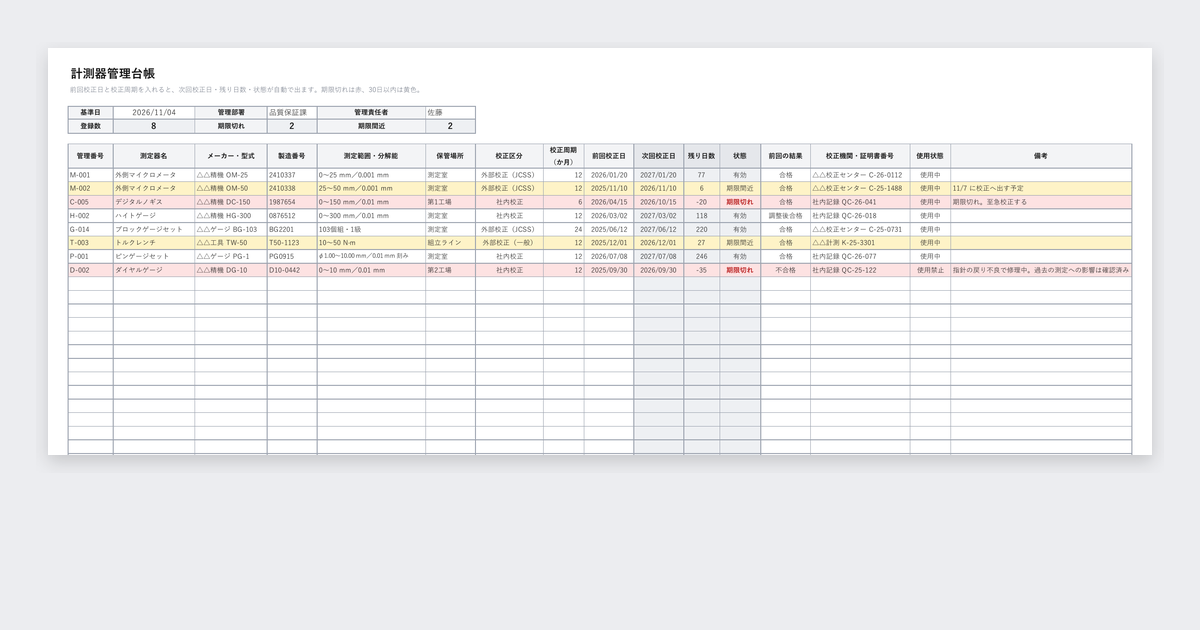Viewport: 1200px width, 630px height.
Task: Select management number cell M-001
Action: pos(90,175)
